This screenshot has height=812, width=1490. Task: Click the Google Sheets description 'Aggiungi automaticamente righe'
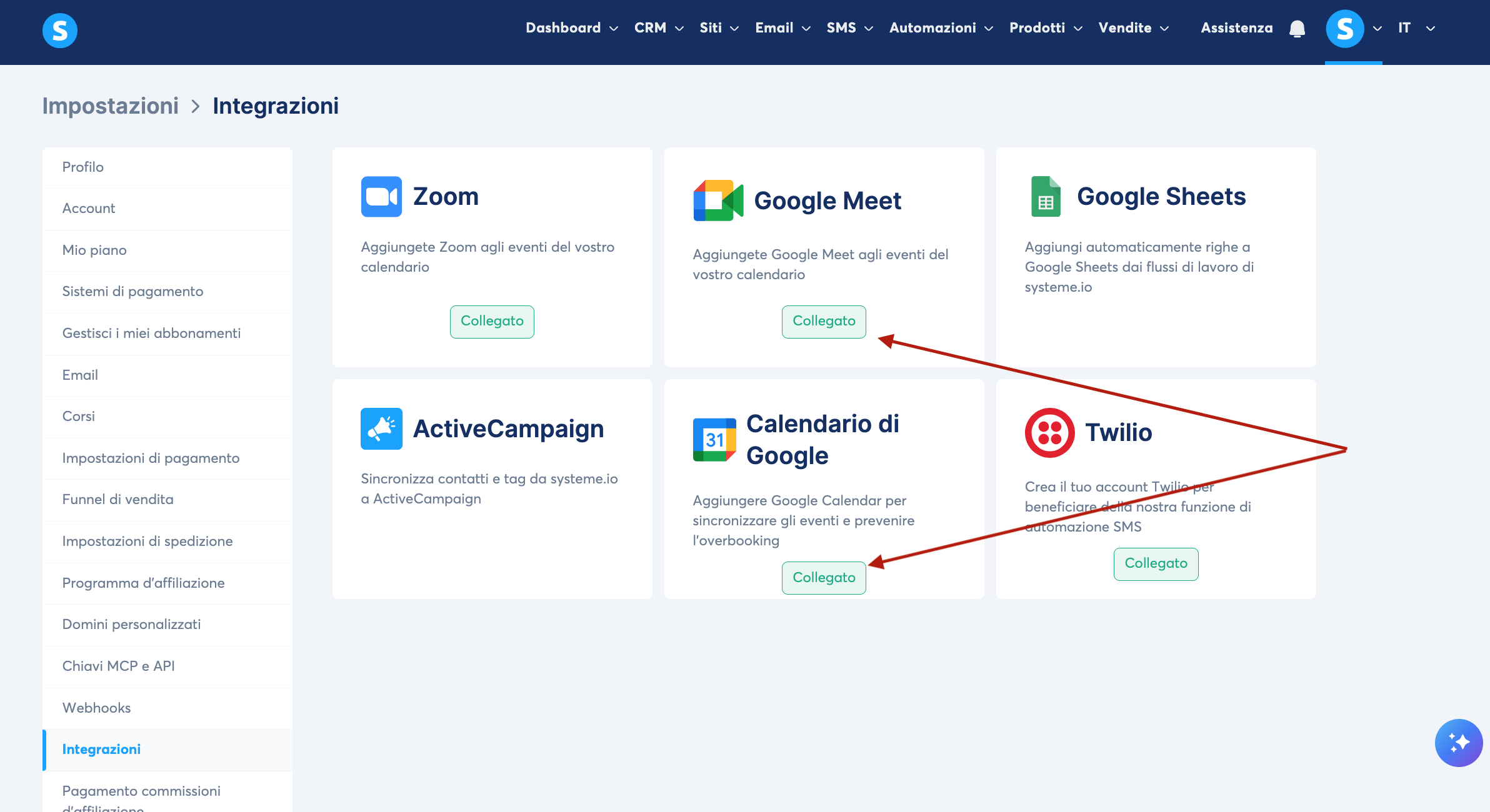pos(1139,267)
